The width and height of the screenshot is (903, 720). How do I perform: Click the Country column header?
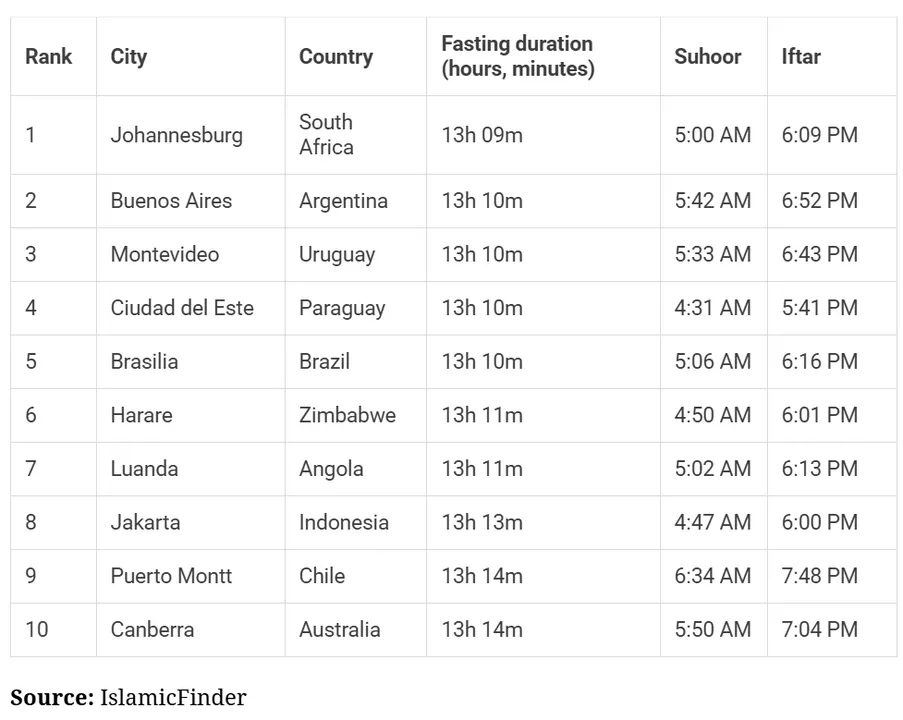click(x=336, y=56)
